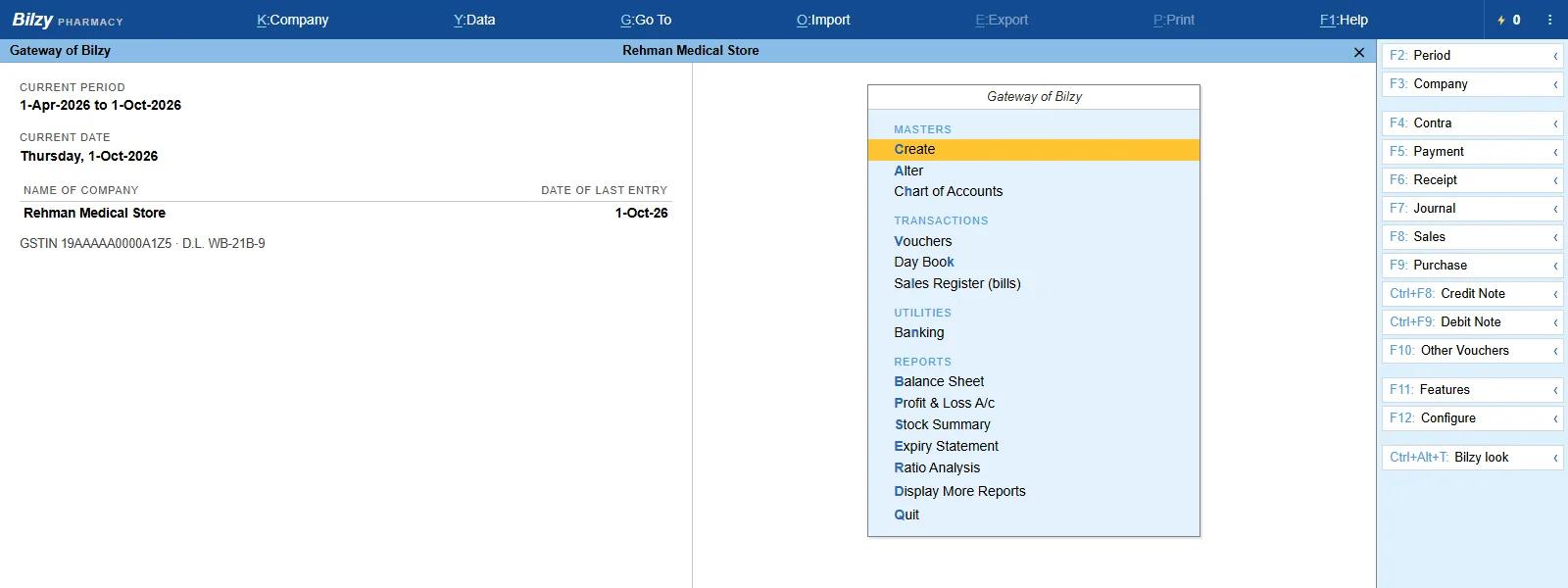Click the F12: Configure button
This screenshot has height=588, width=1568.
[x=1472, y=418]
